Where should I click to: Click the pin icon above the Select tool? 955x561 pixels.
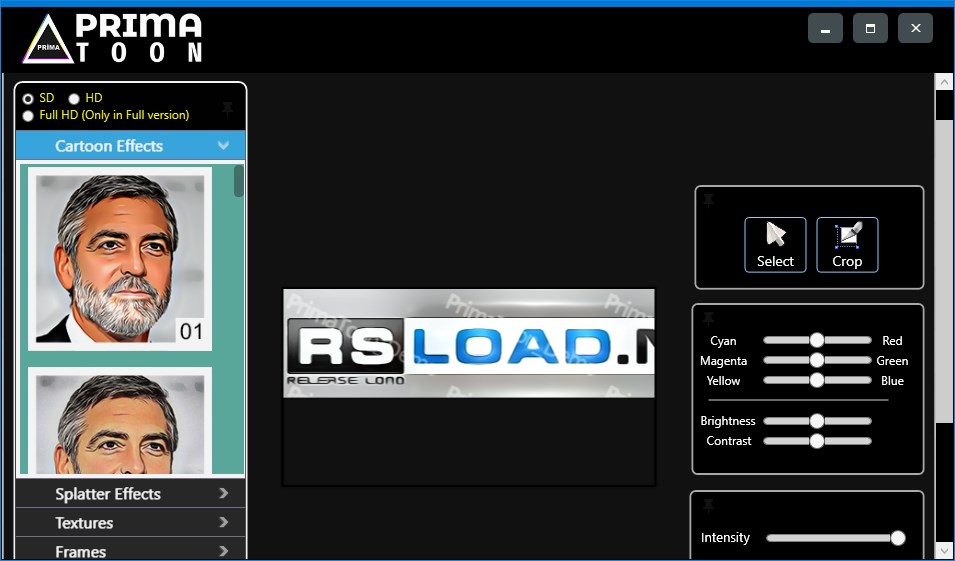(x=709, y=200)
